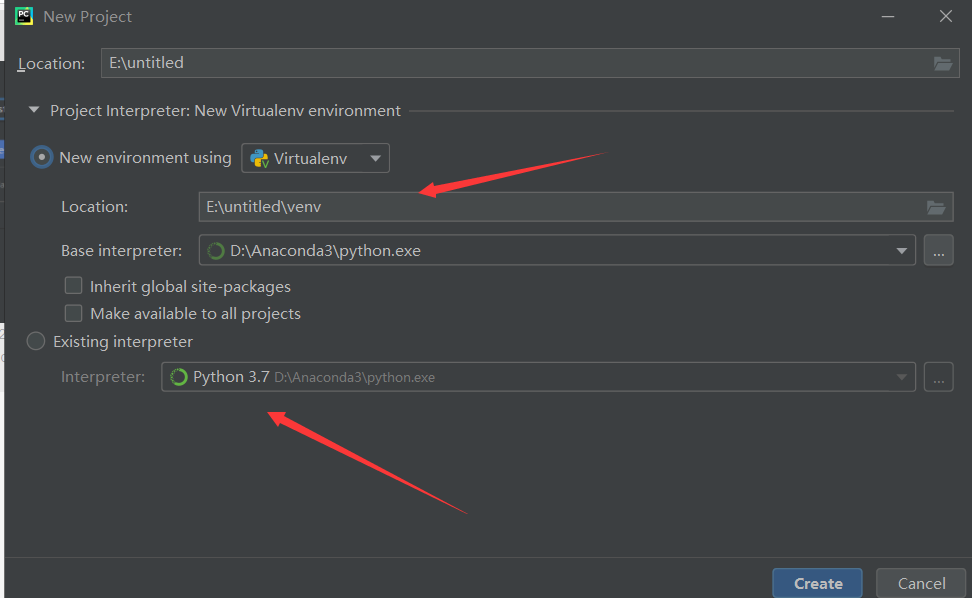972x598 pixels.
Task: Click the Python 3.7 interpreter icon
Action: pos(180,377)
